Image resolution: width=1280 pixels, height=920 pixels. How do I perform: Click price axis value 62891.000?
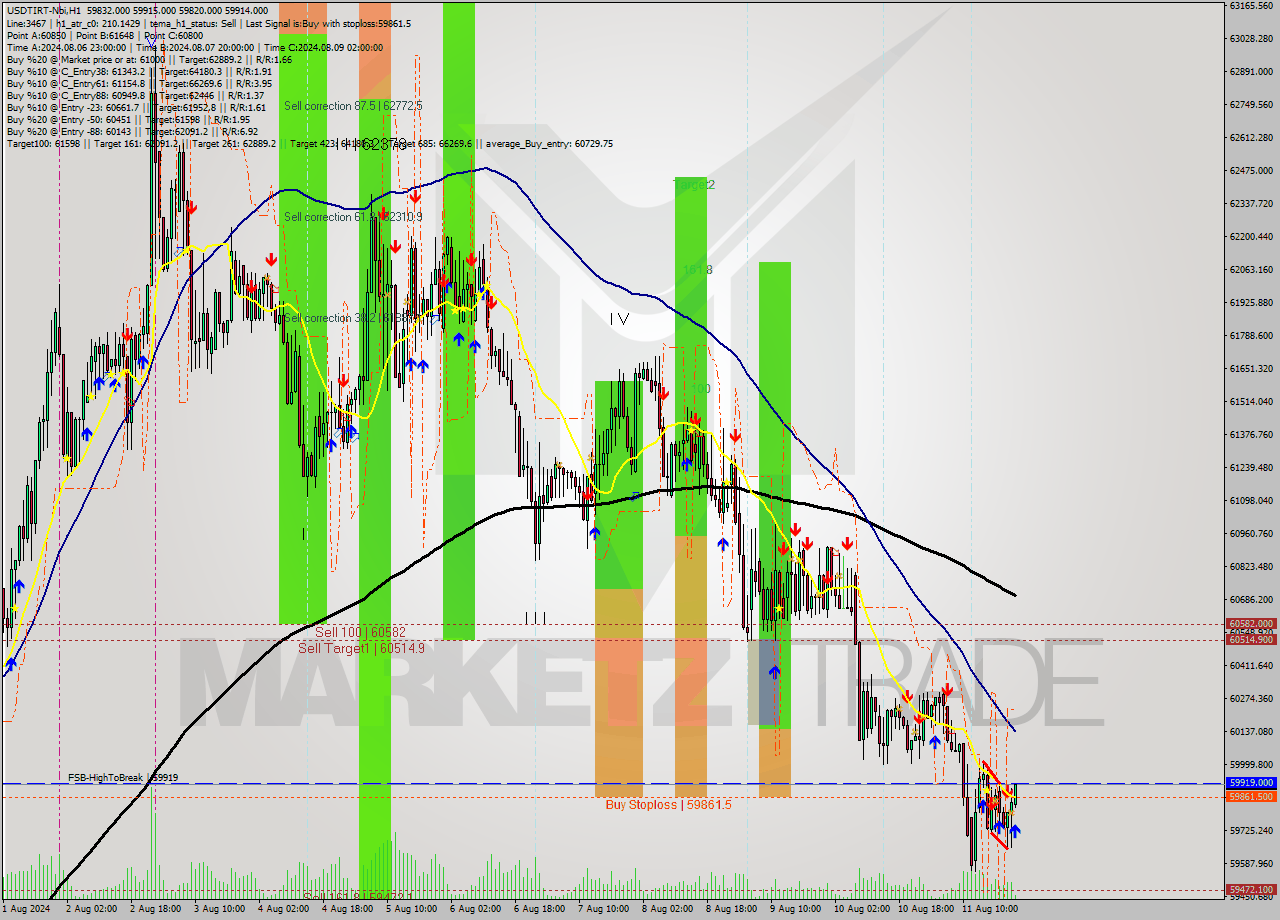click(1250, 71)
